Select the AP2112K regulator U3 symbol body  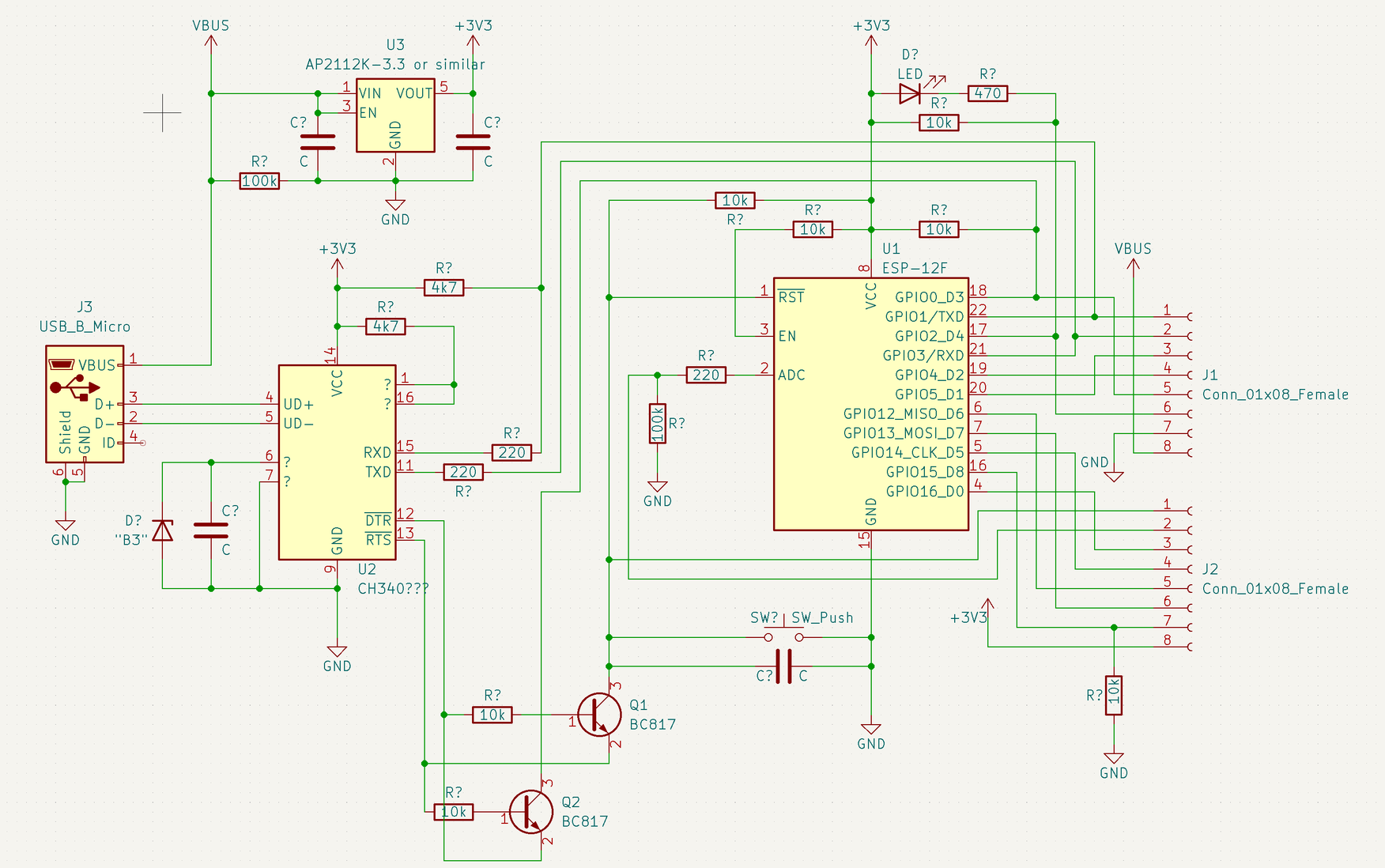(395, 115)
